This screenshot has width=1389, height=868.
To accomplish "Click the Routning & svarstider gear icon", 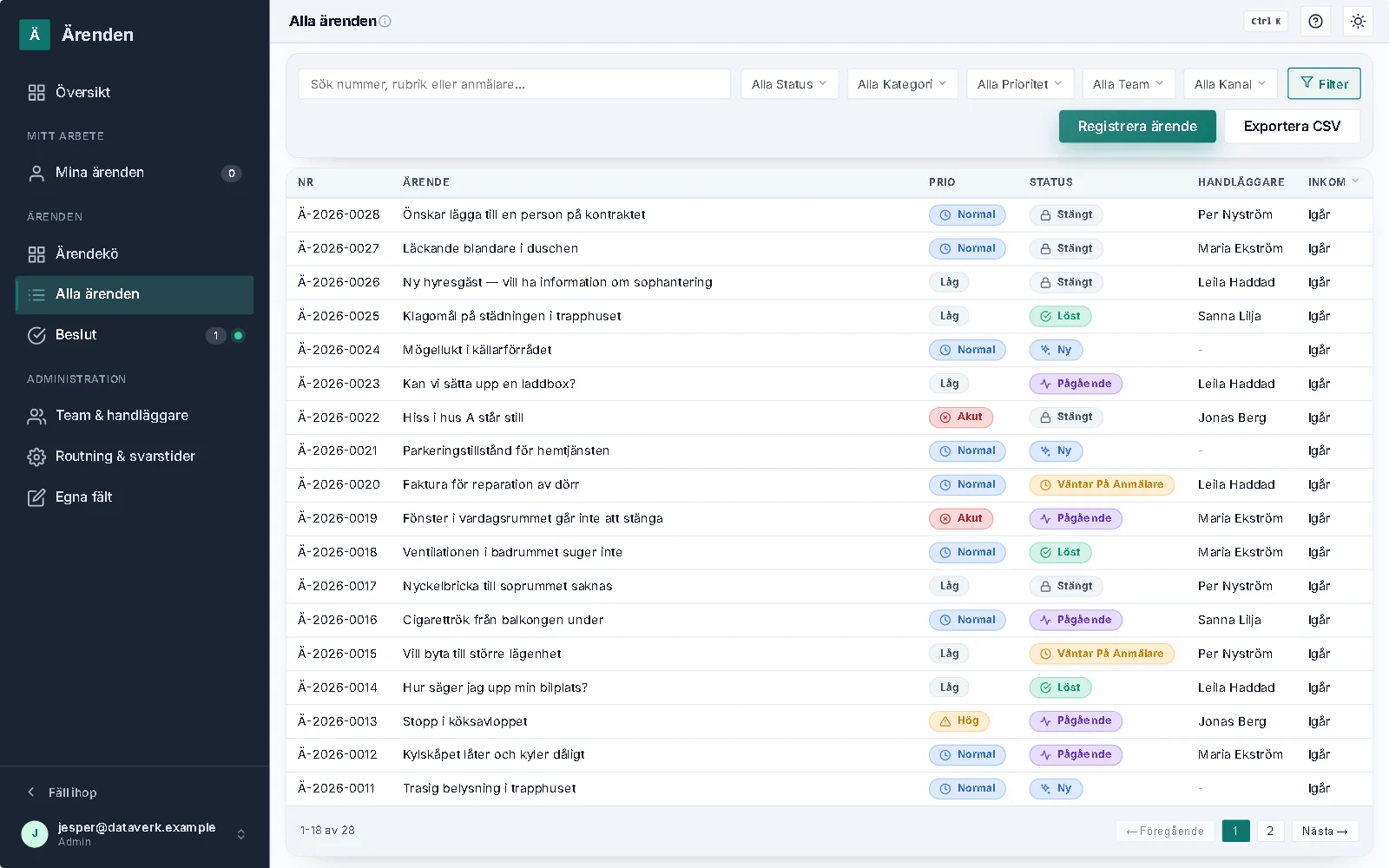I will (x=36, y=457).
